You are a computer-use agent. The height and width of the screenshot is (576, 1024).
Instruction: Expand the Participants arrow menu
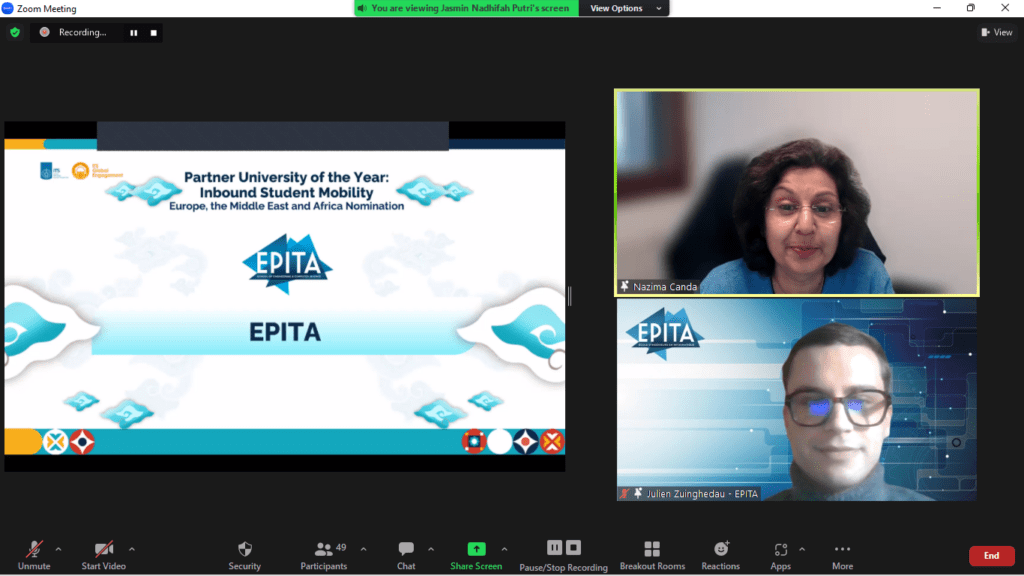tap(363, 549)
